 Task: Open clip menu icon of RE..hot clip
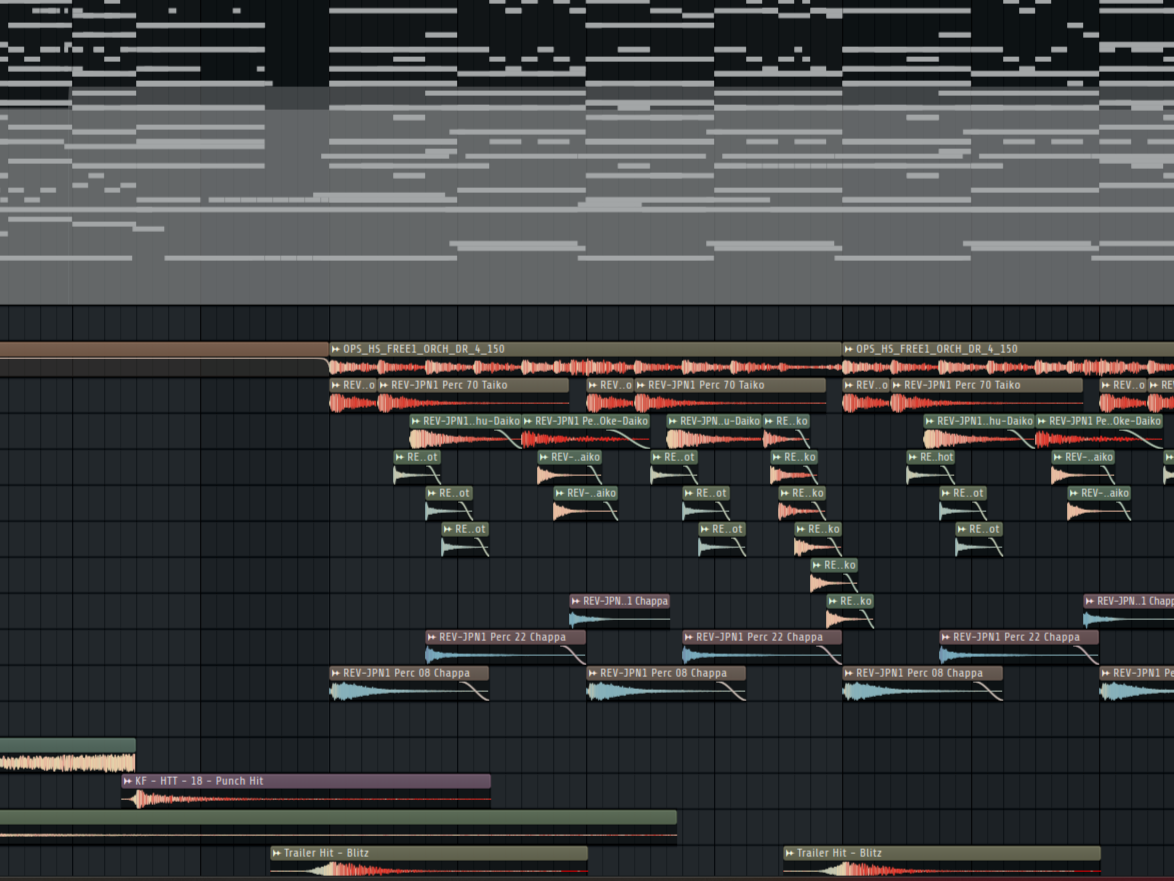(913, 457)
